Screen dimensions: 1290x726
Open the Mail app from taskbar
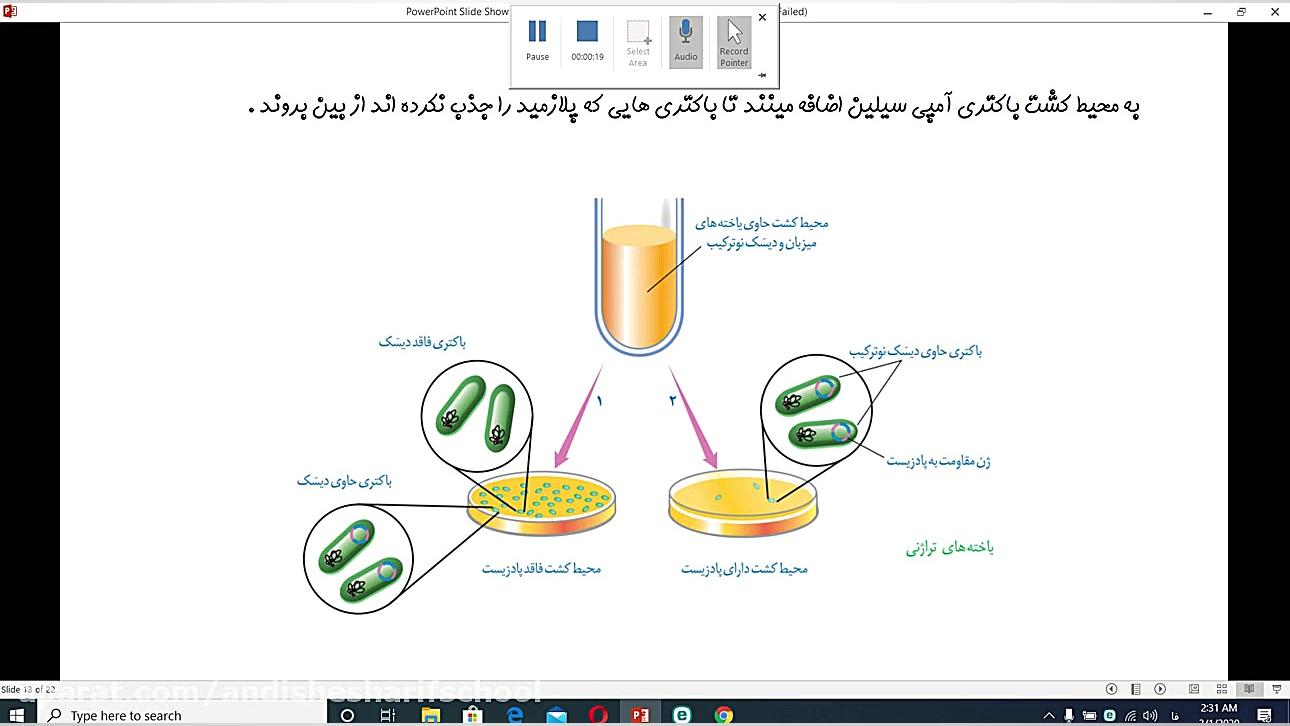pos(556,715)
